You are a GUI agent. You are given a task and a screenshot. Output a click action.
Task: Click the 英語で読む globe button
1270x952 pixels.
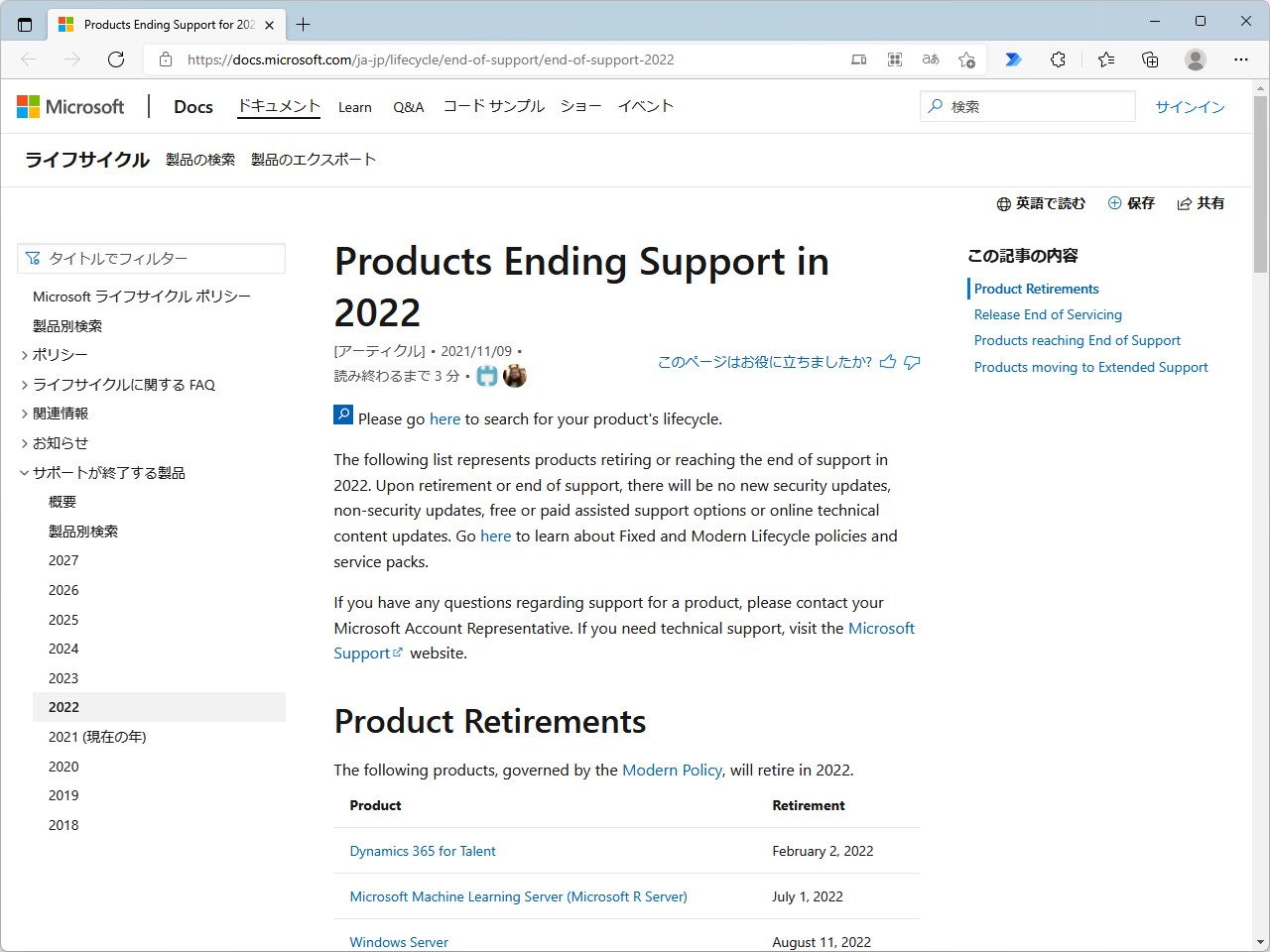click(1041, 203)
